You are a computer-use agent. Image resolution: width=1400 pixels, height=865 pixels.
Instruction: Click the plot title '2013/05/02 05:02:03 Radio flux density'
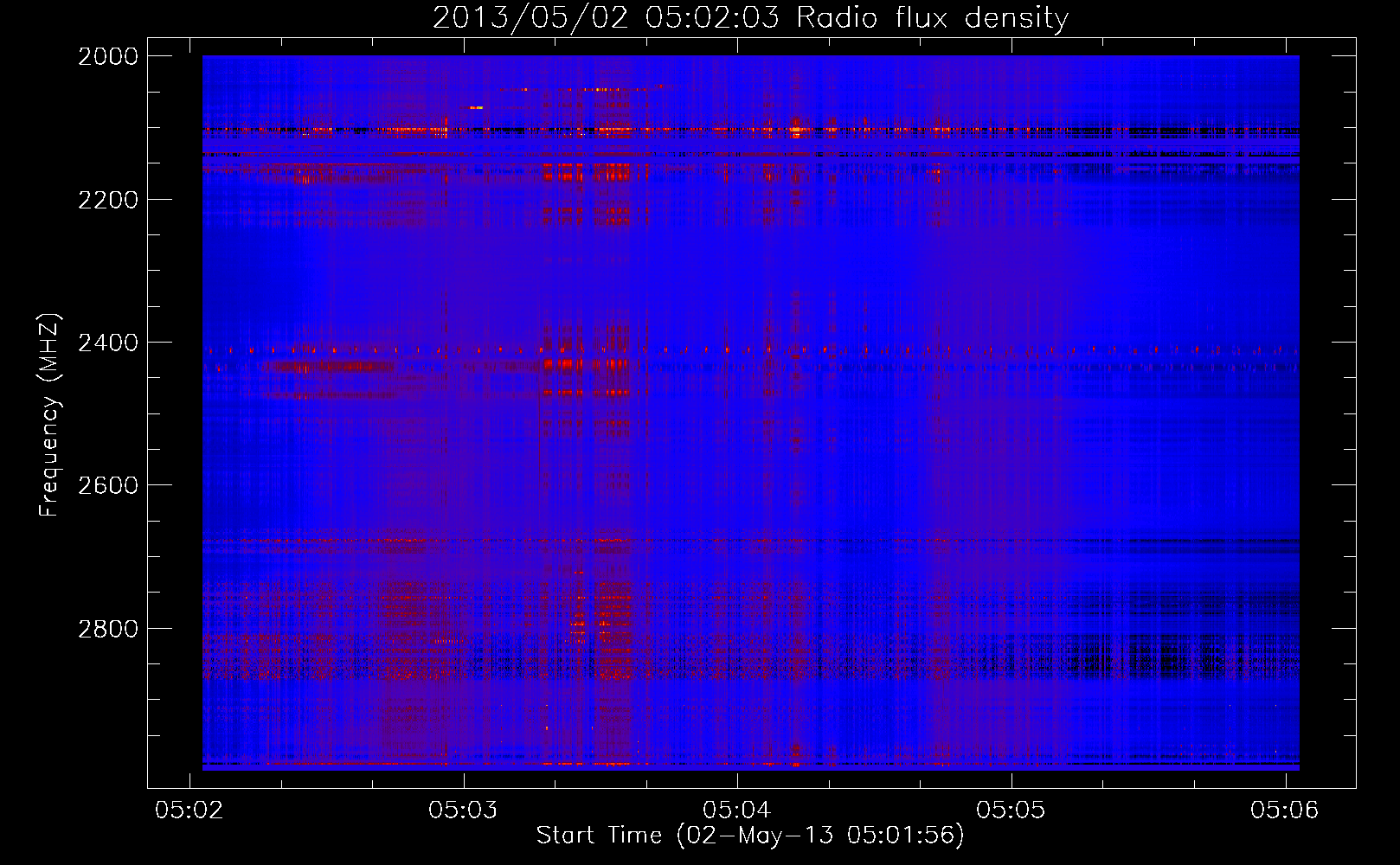[x=750, y=18]
